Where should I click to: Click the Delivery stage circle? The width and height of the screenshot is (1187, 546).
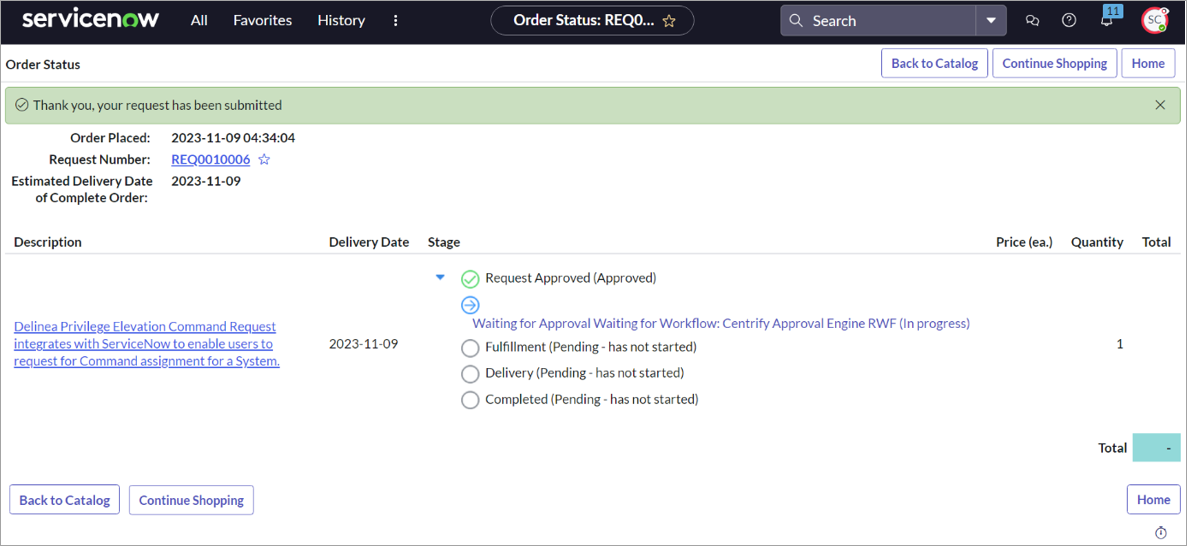click(470, 374)
